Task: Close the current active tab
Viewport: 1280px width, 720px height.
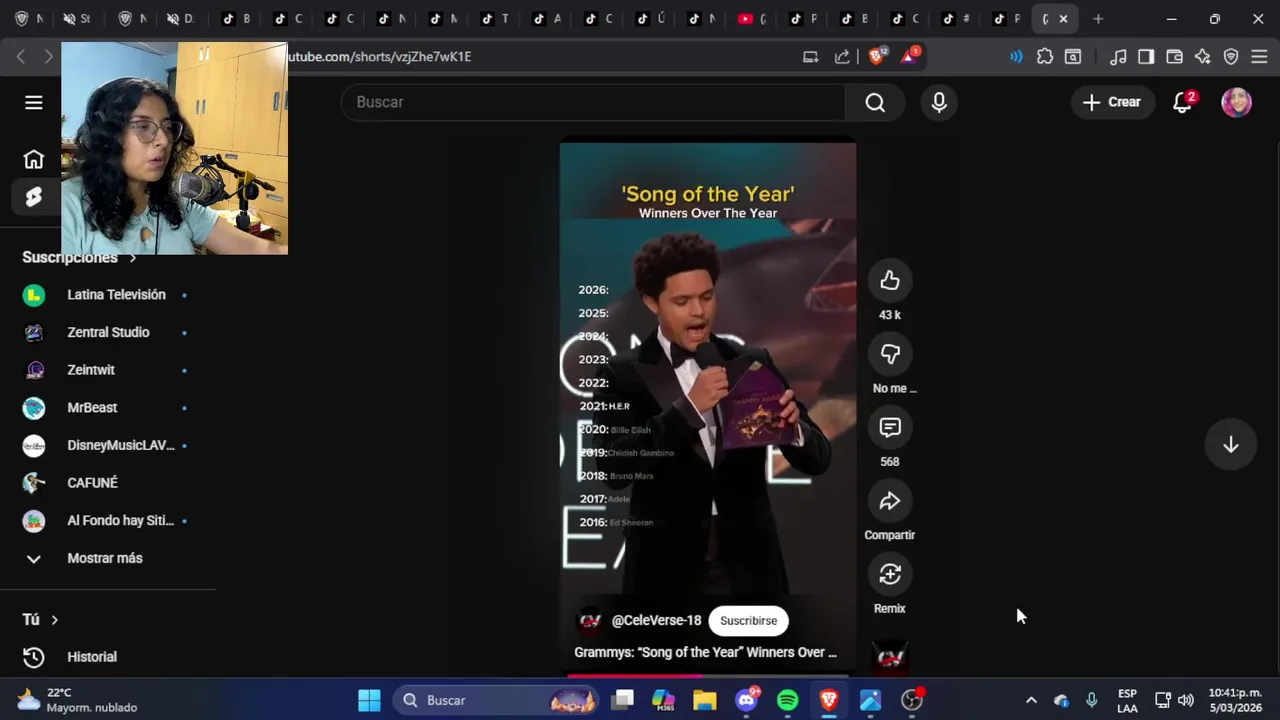Action: point(1063,19)
